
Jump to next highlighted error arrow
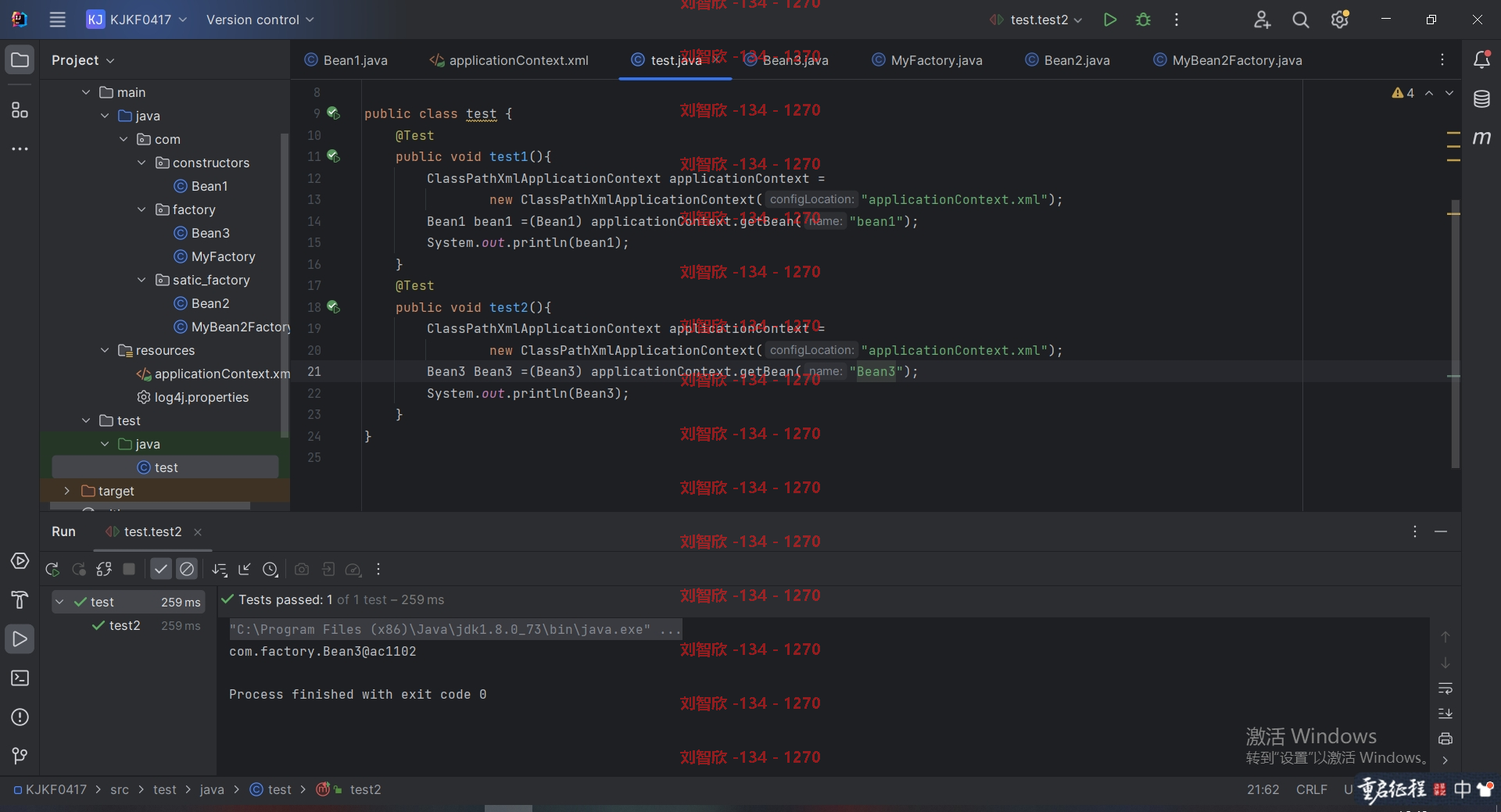(1449, 93)
